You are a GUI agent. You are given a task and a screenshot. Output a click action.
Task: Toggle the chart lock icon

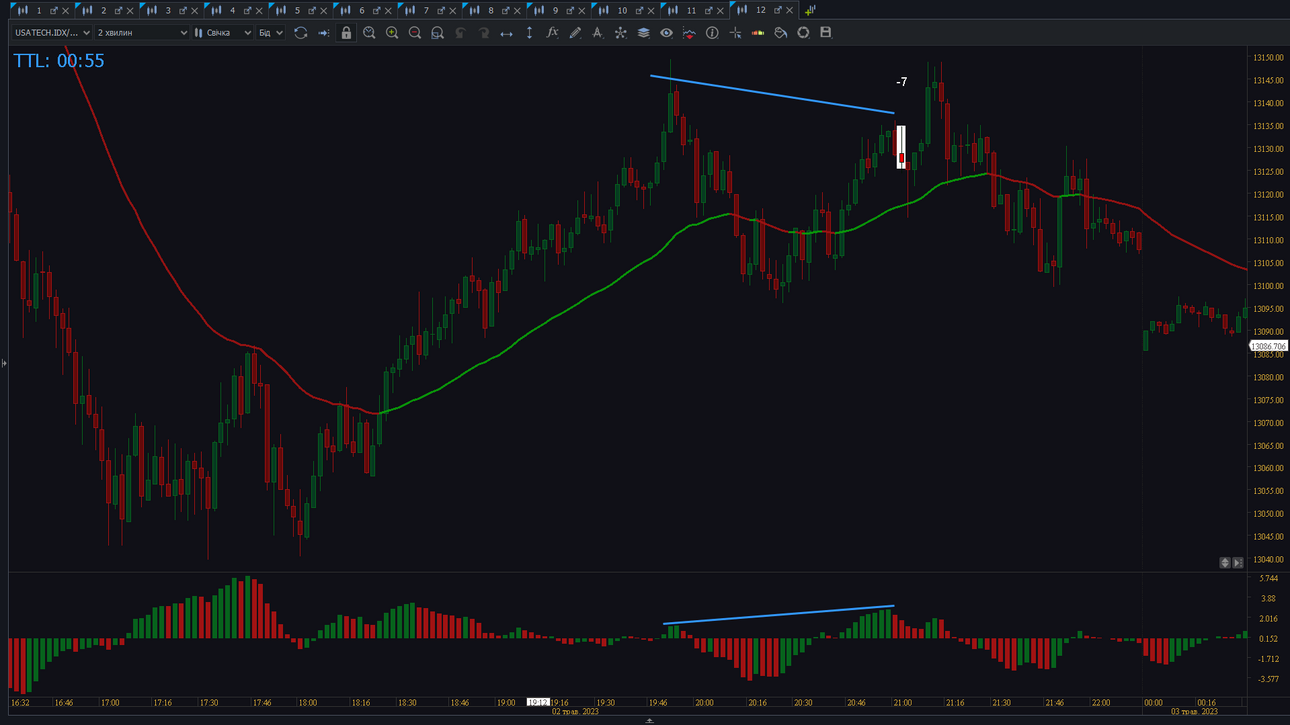pyautogui.click(x=346, y=33)
